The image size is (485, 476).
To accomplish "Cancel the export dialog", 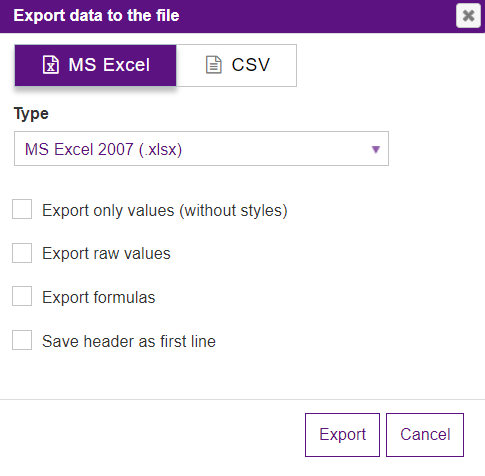I will 425,435.
